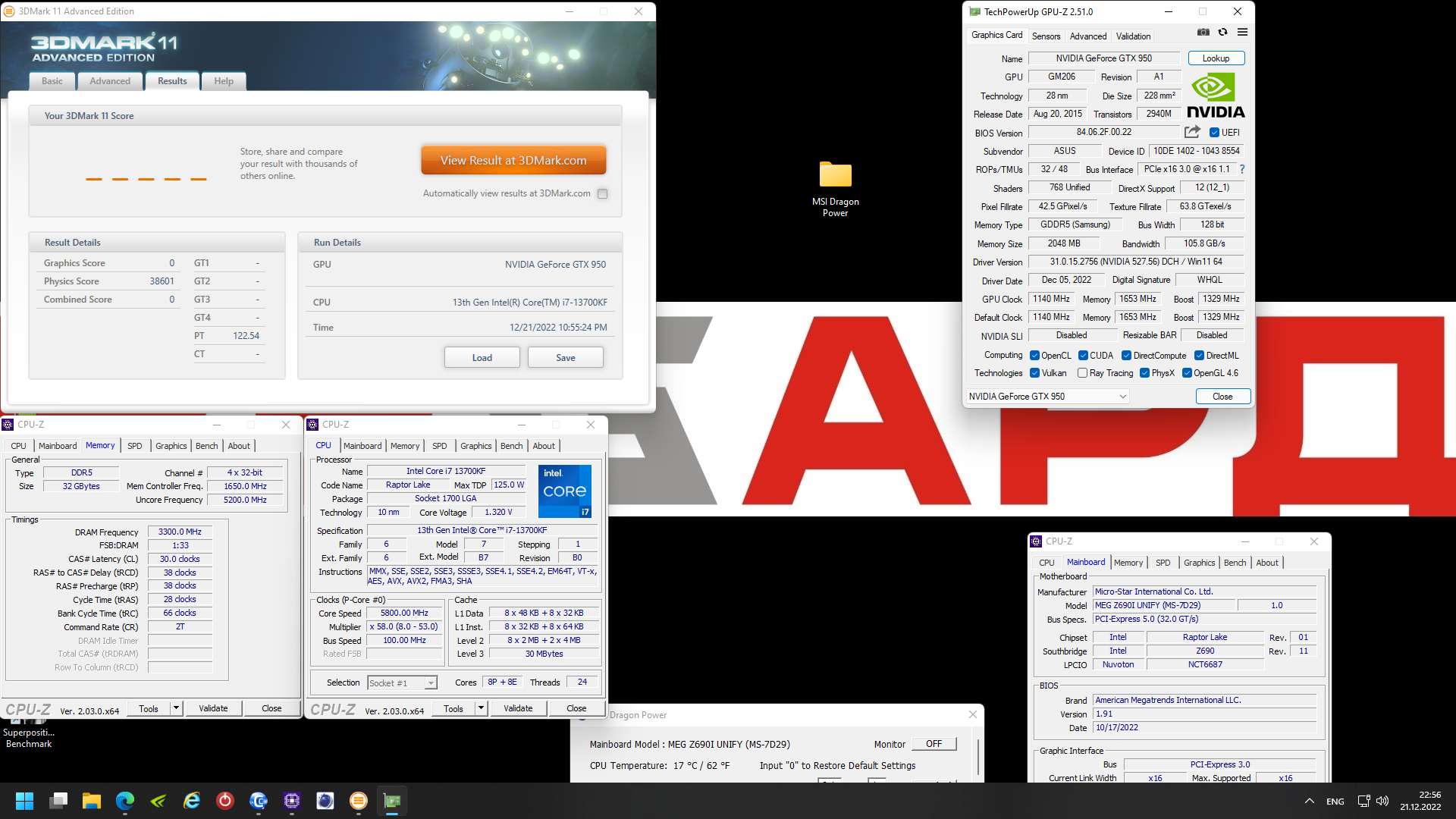Open the Advanced tab in 3DMark 11
The height and width of the screenshot is (819, 1456).
(110, 81)
